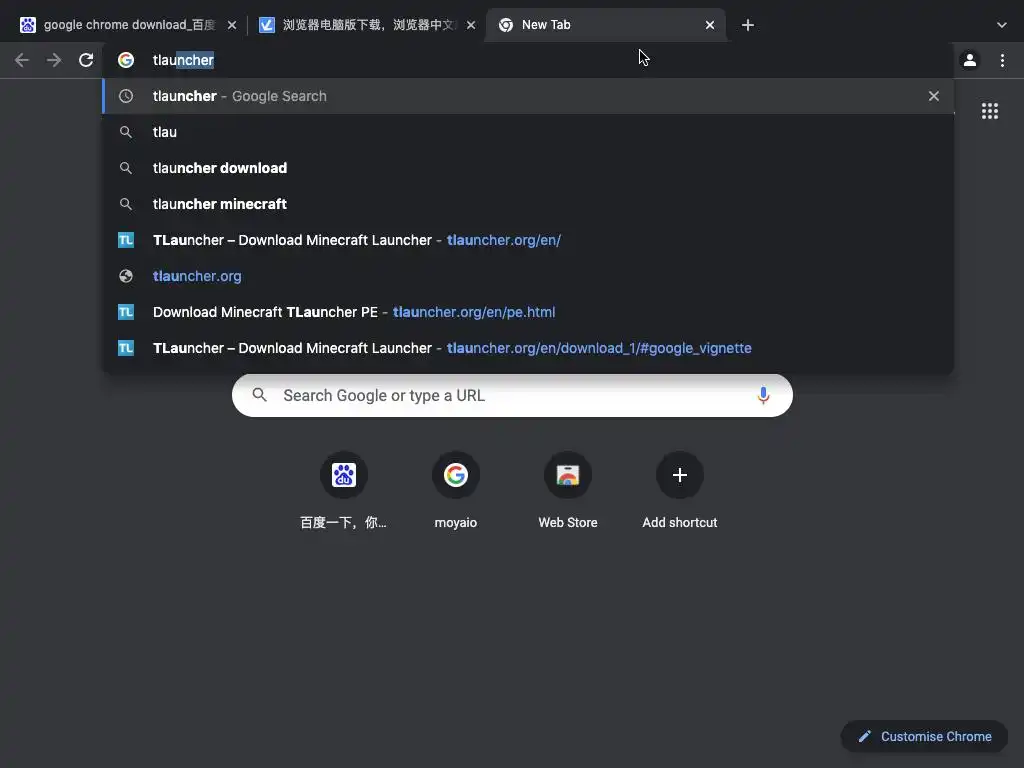Click into the tlauncher address bar text
Image resolution: width=1024 pixels, height=768 pixels.
pos(184,60)
